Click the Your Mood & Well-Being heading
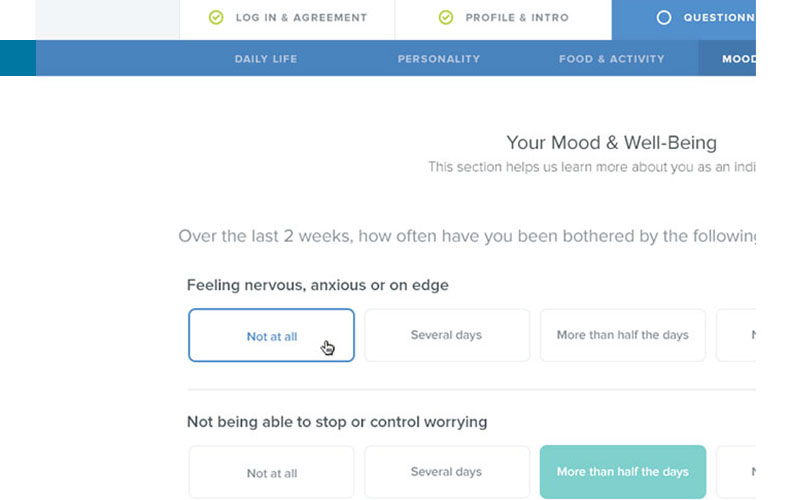800x500 pixels. [x=611, y=143]
